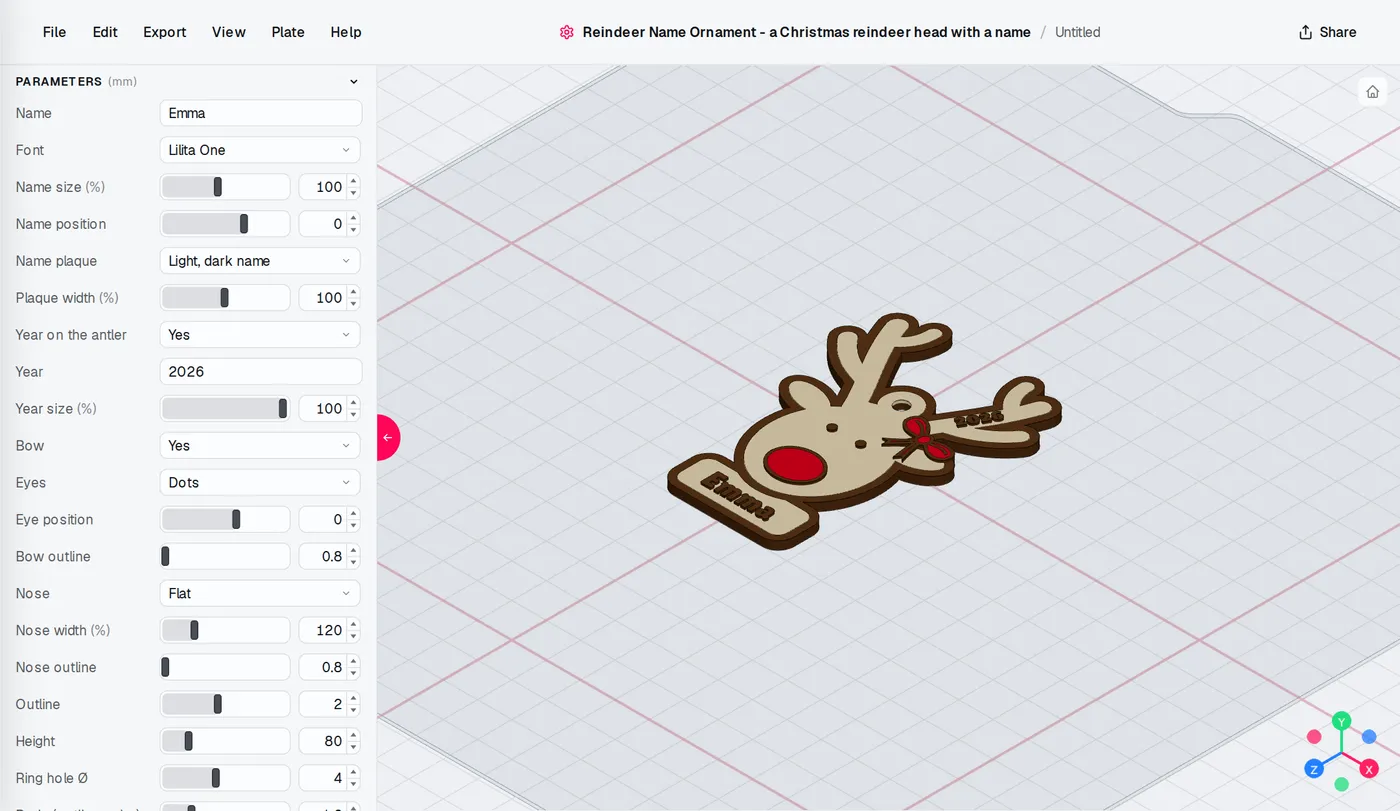Screen dimensions: 1400x811
Task: Open the File menu
Action: tap(54, 32)
